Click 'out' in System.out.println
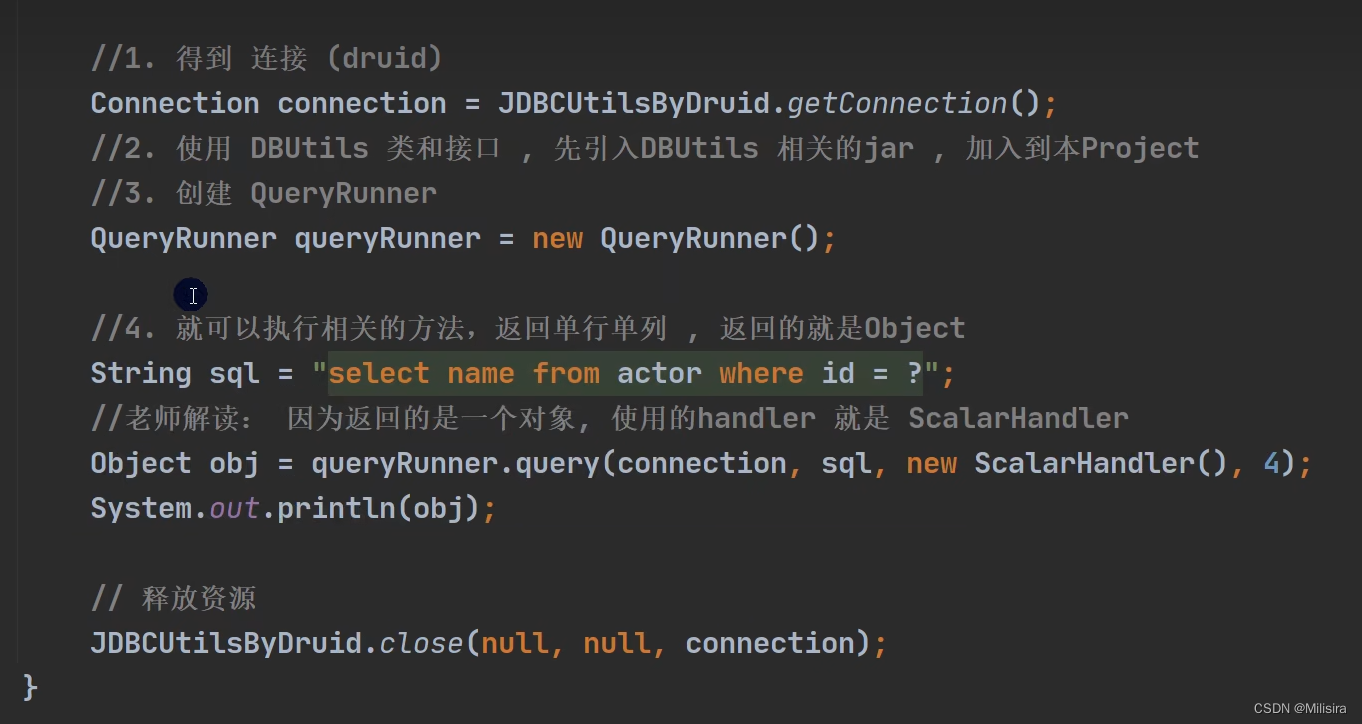Image resolution: width=1362 pixels, height=724 pixels. tap(234, 509)
